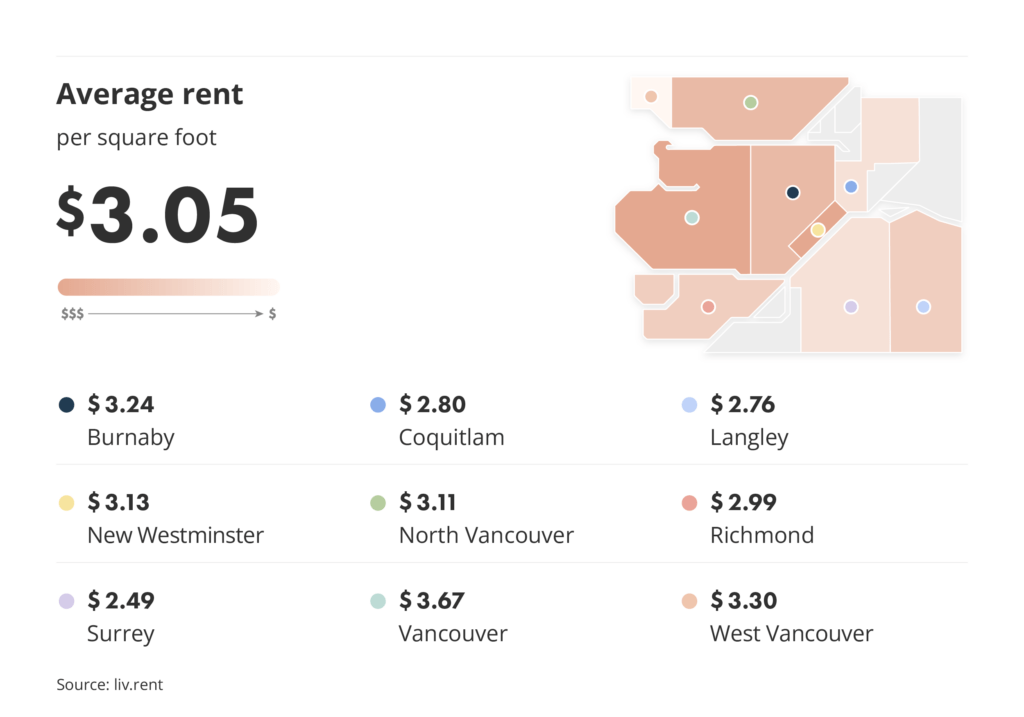Click the rent price gradient bar

coord(168,287)
